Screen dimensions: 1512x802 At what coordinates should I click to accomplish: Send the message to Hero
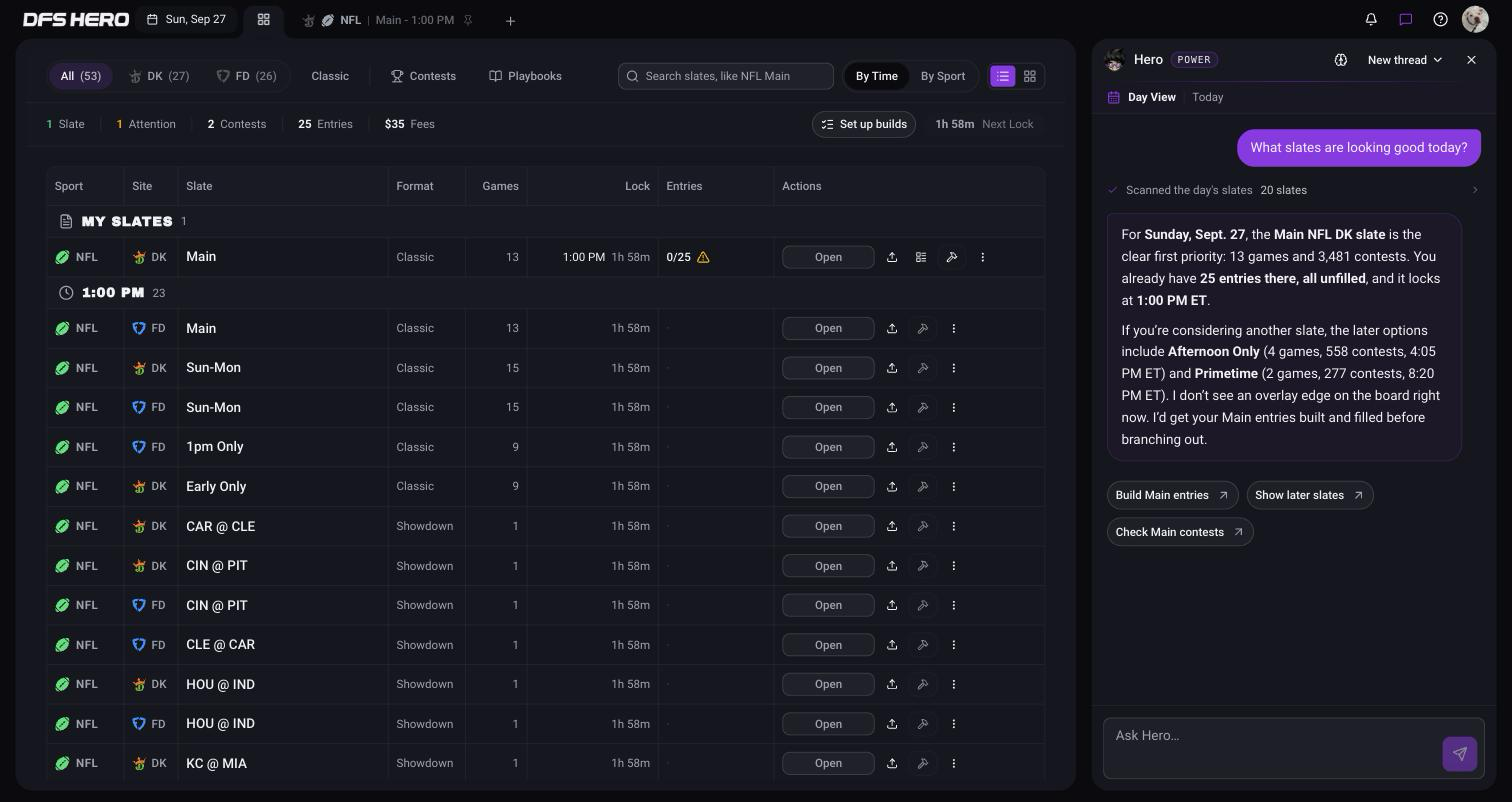click(x=1459, y=754)
